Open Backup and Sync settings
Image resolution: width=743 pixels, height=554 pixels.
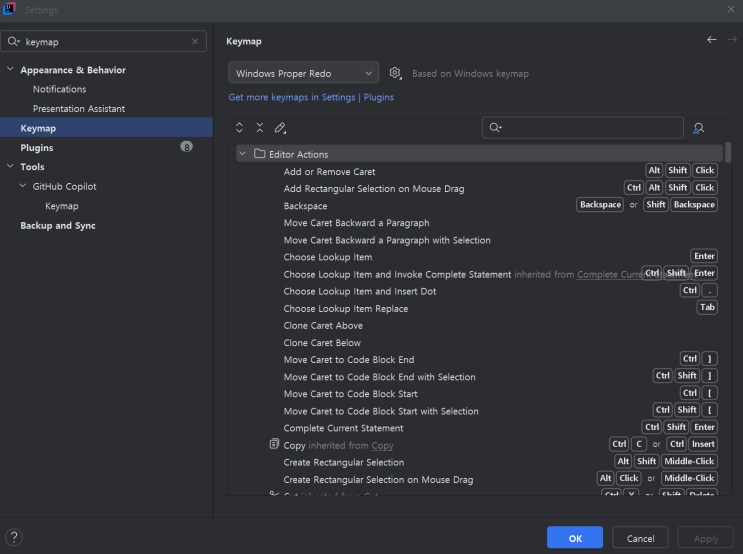point(58,226)
